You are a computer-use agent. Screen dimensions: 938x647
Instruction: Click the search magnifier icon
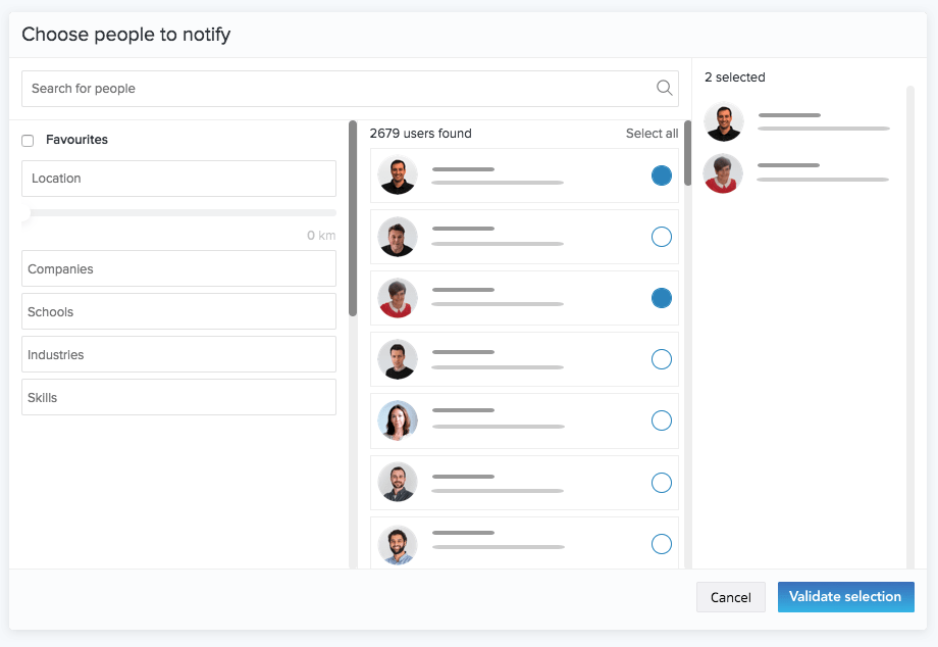coord(664,88)
